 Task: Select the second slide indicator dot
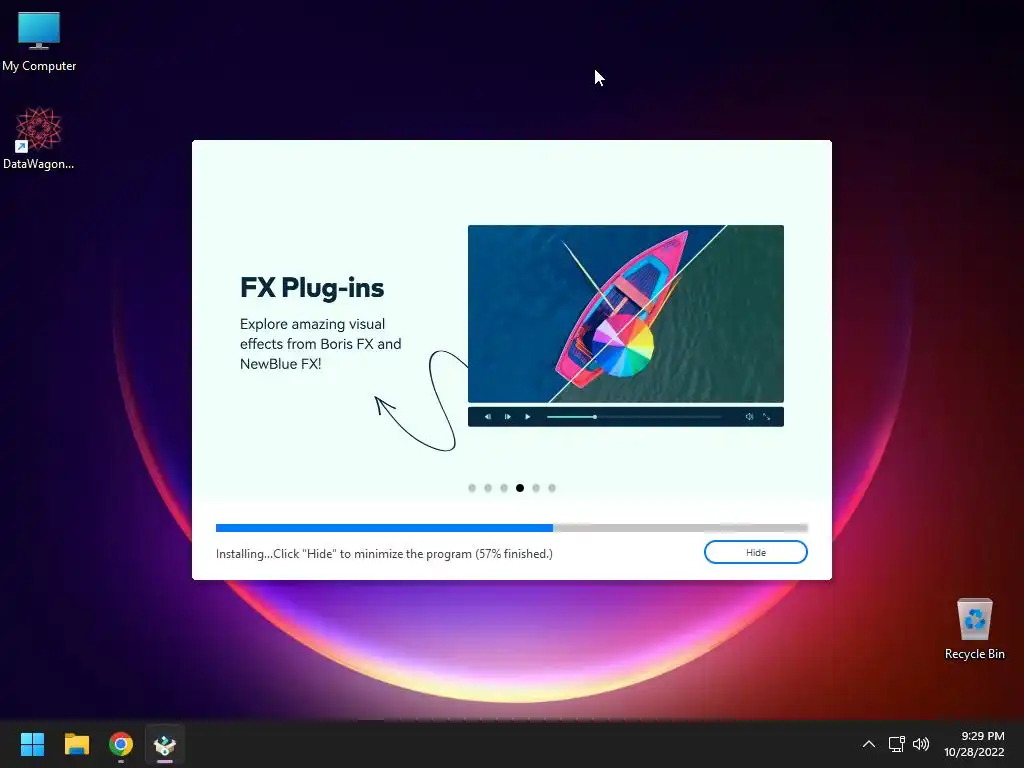coord(488,488)
